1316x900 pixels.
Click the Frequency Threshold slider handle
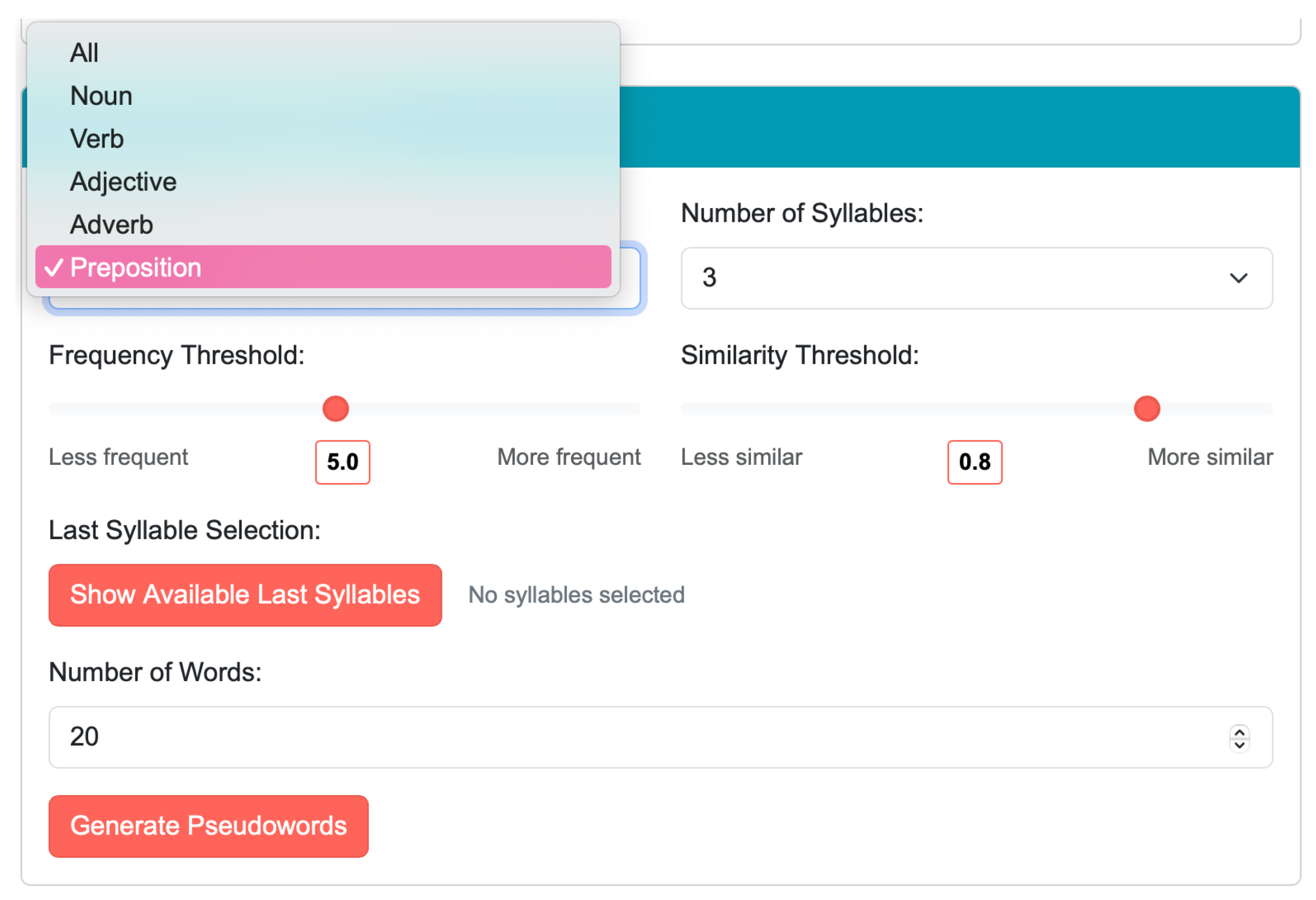pos(335,409)
